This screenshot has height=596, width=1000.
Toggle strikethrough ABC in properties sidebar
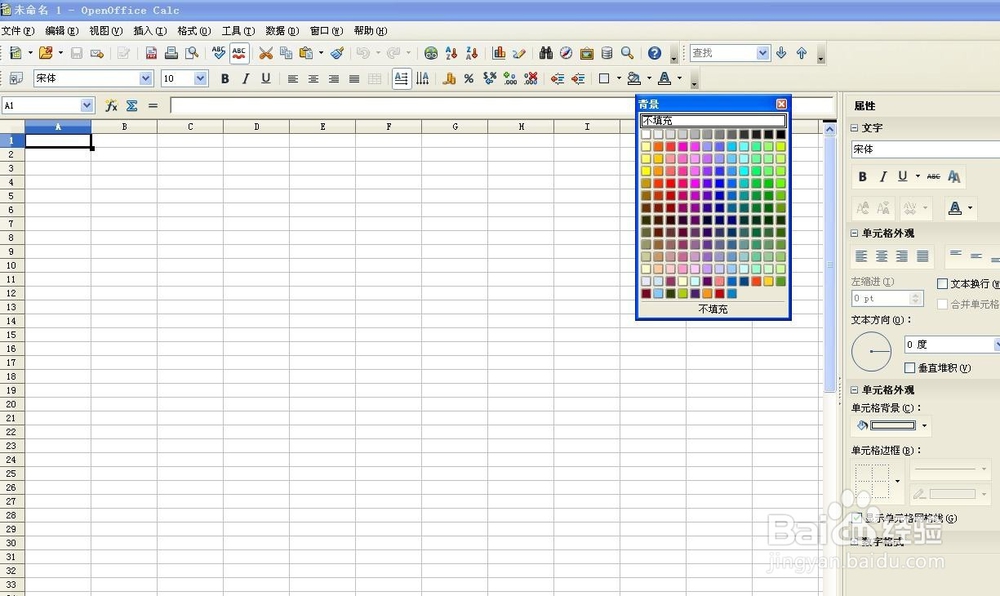point(933,177)
